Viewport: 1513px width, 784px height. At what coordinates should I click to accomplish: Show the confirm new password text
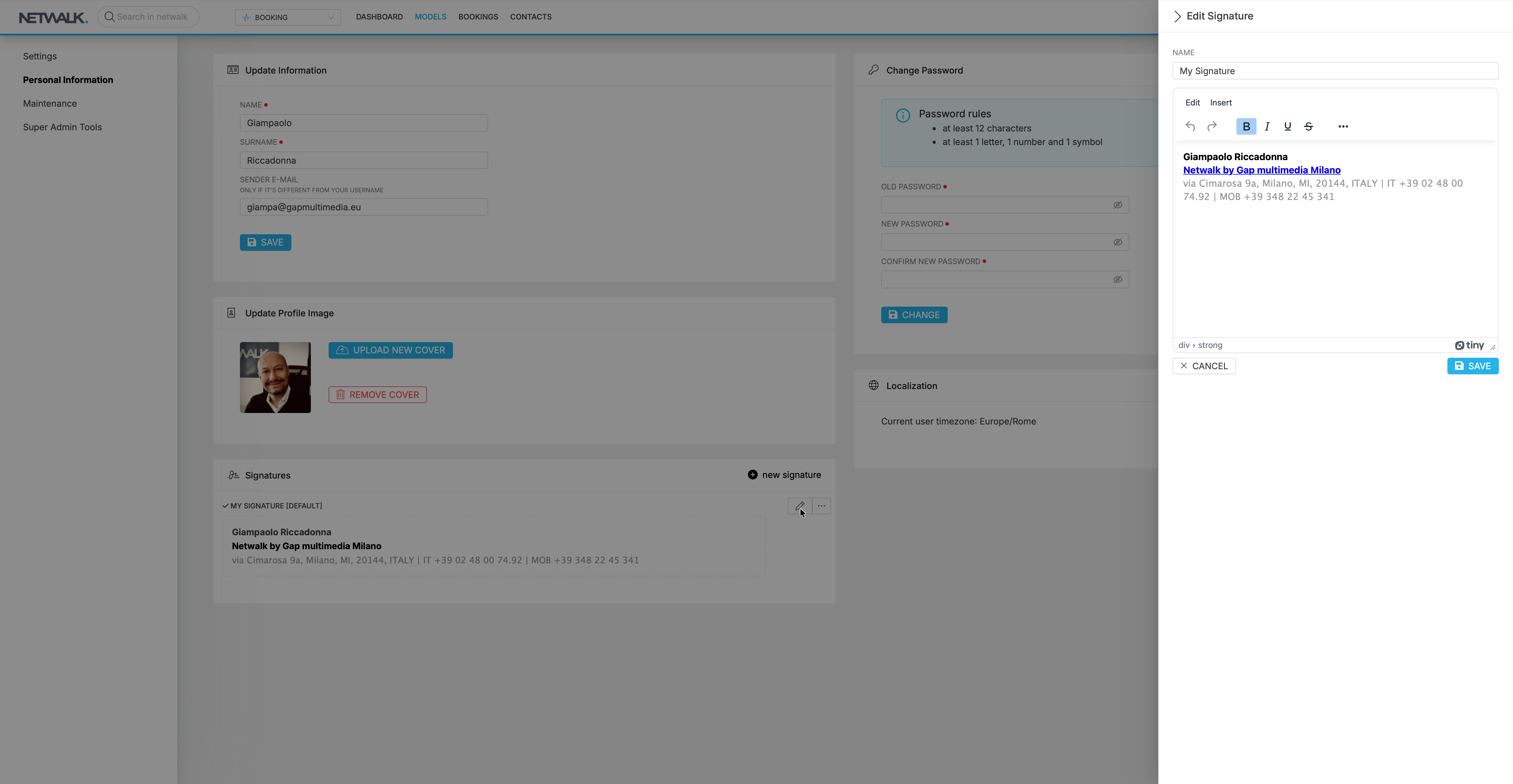1117,279
